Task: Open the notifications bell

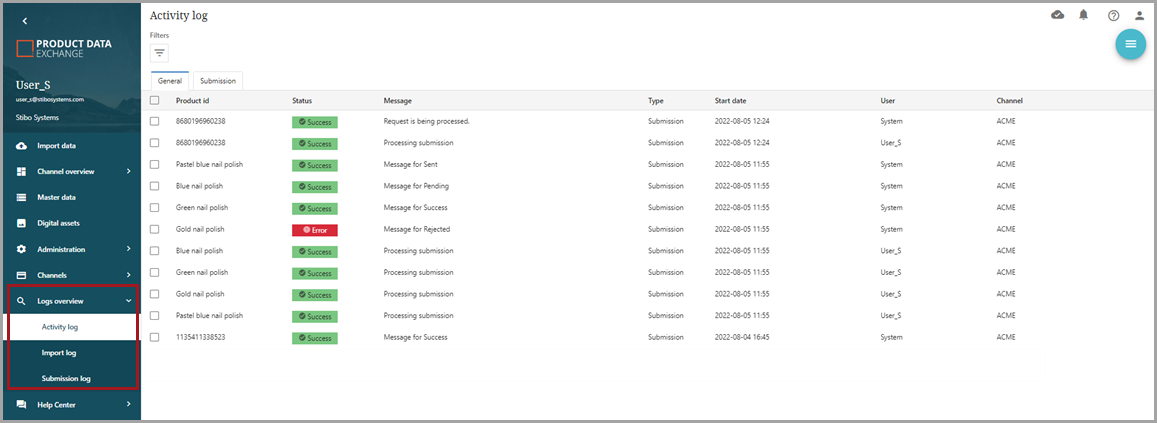Action: pyautogui.click(x=1084, y=15)
